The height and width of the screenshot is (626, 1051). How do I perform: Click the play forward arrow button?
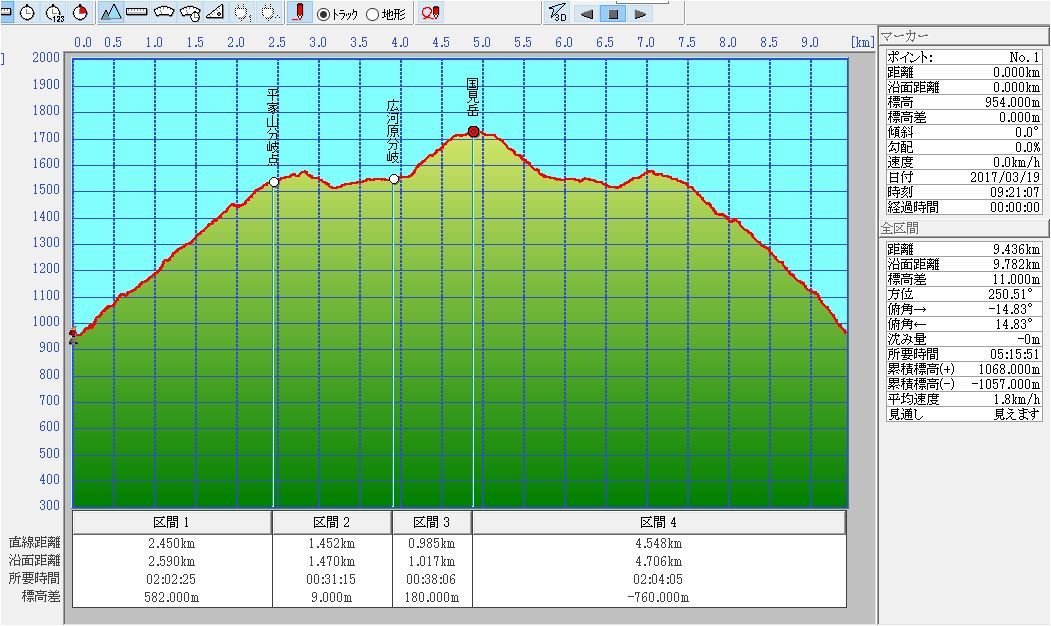pos(640,14)
